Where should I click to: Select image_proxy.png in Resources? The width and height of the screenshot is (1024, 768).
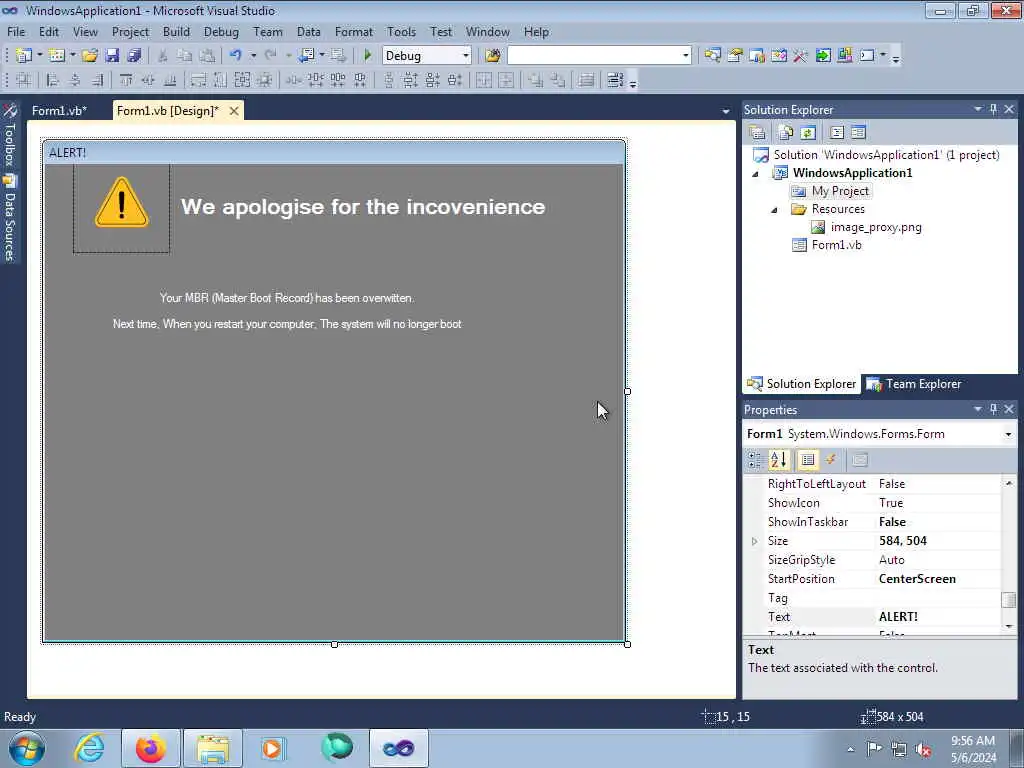pos(866,227)
